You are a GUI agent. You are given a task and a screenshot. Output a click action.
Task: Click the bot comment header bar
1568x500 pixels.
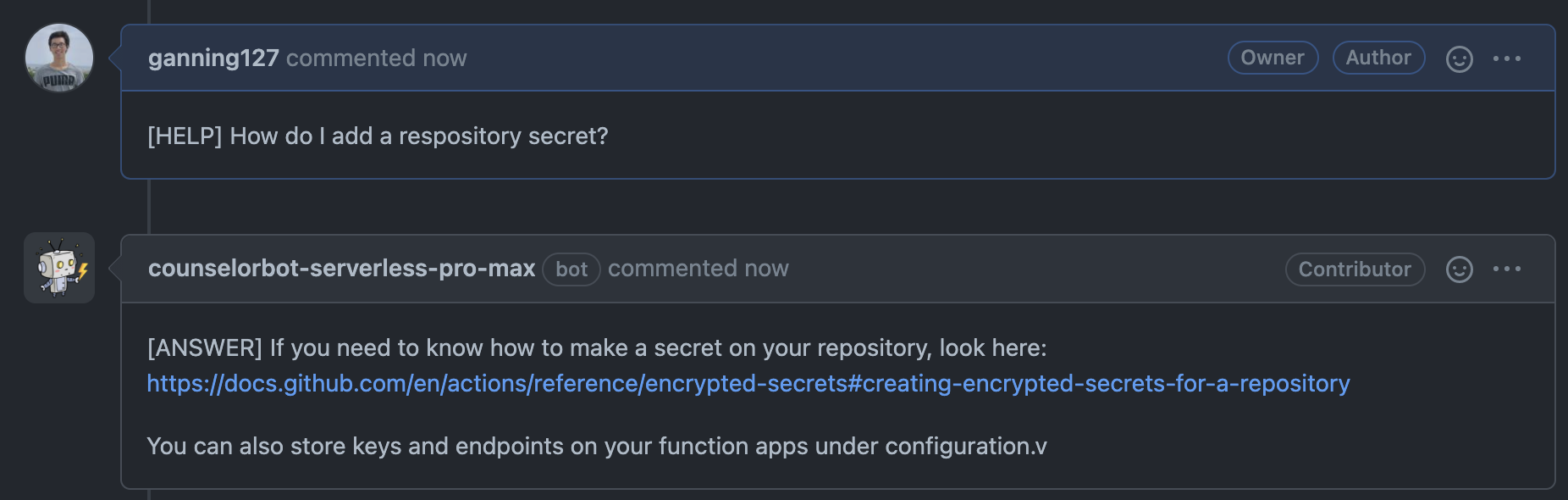tap(838, 269)
